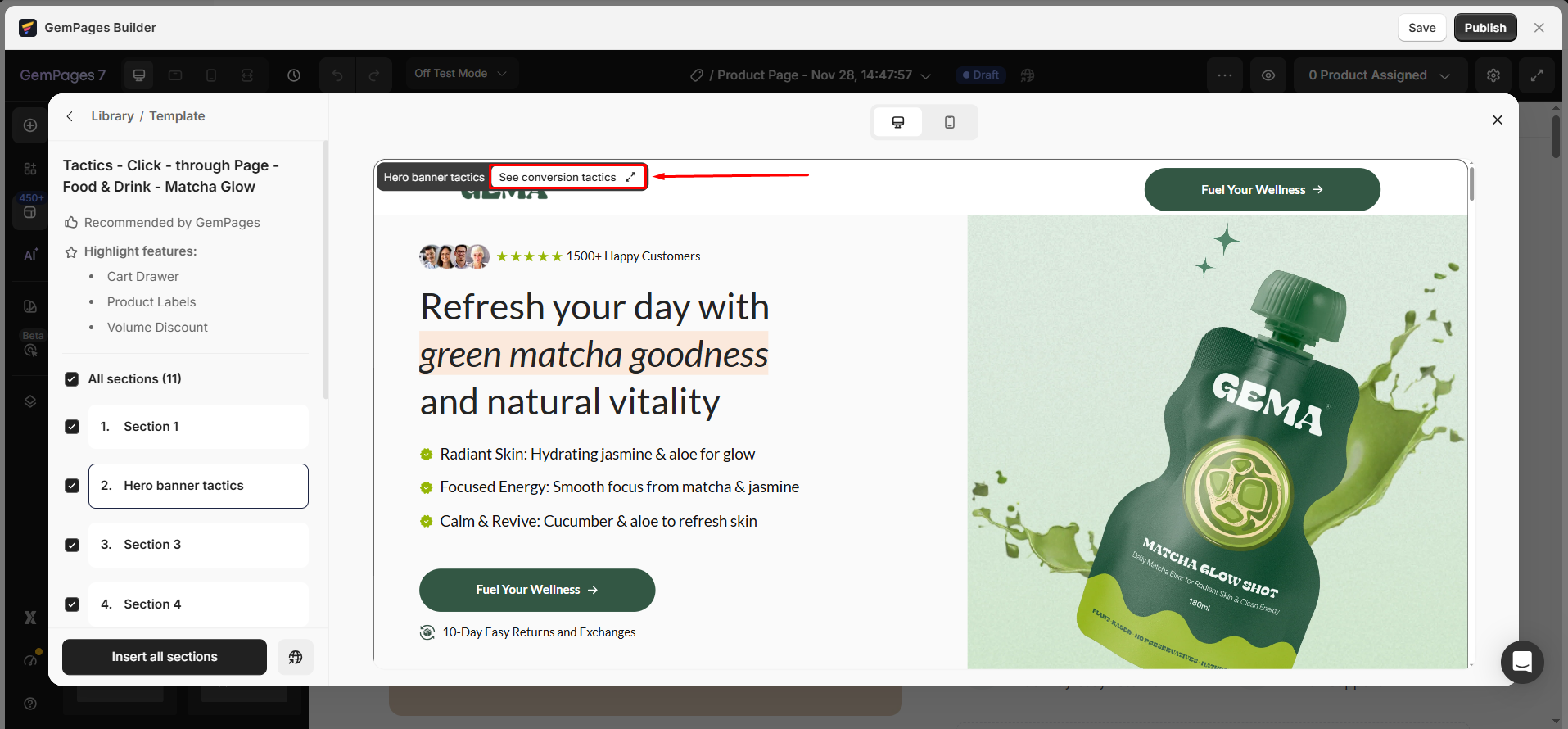This screenshot has height=729, width=1568.
Task: Click See conversion tactics button
Action: pos(568,177)
